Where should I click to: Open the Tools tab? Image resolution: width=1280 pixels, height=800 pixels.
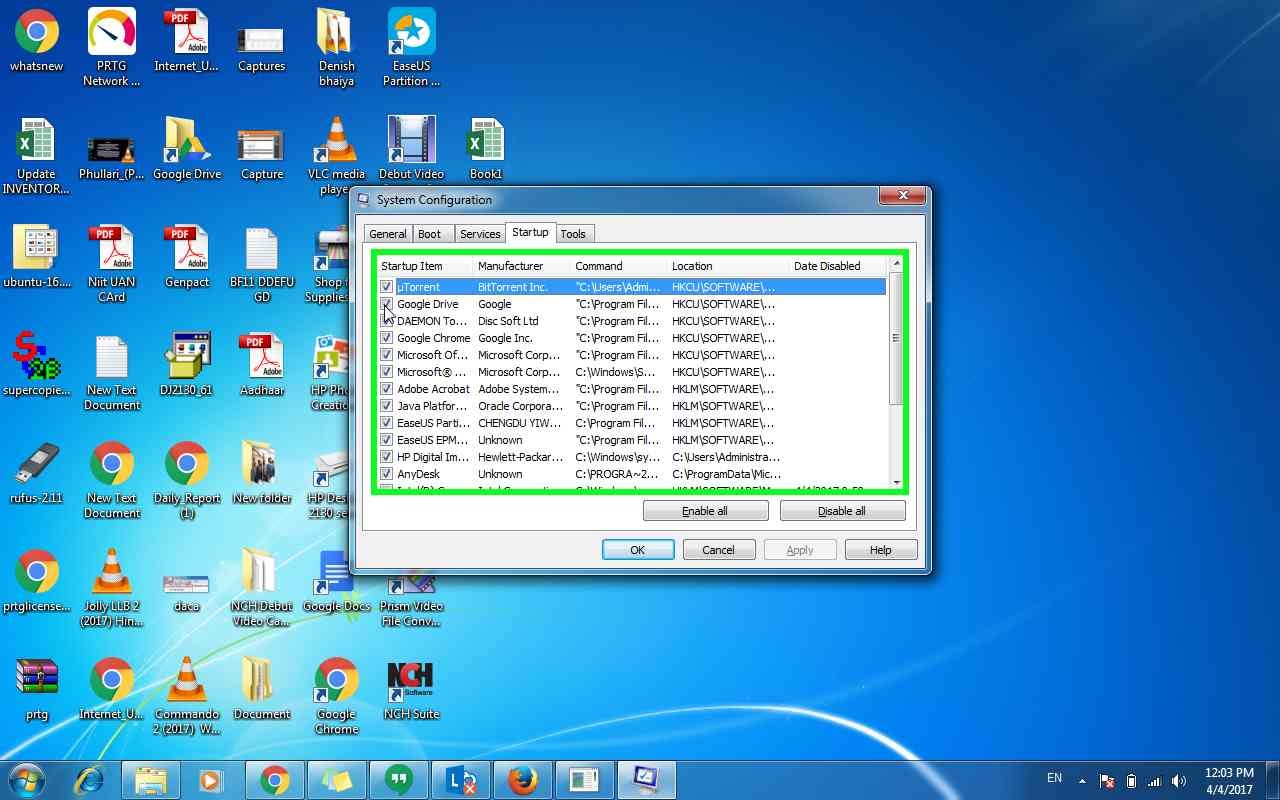point(574,233)
